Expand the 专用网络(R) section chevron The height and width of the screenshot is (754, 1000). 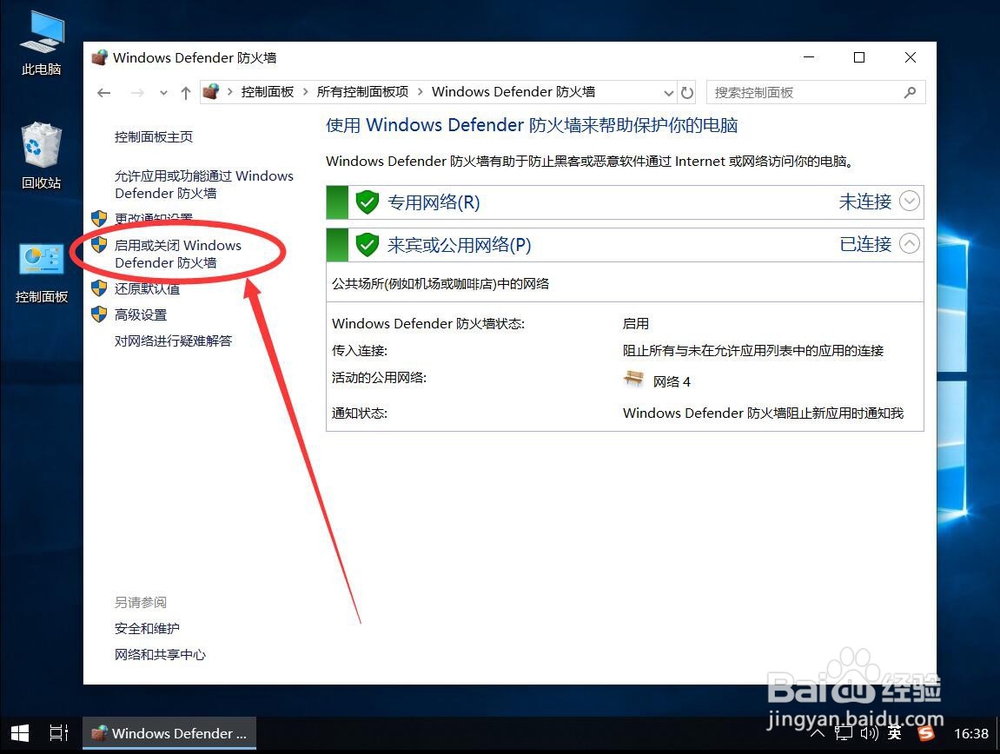[x=909, y=201]
